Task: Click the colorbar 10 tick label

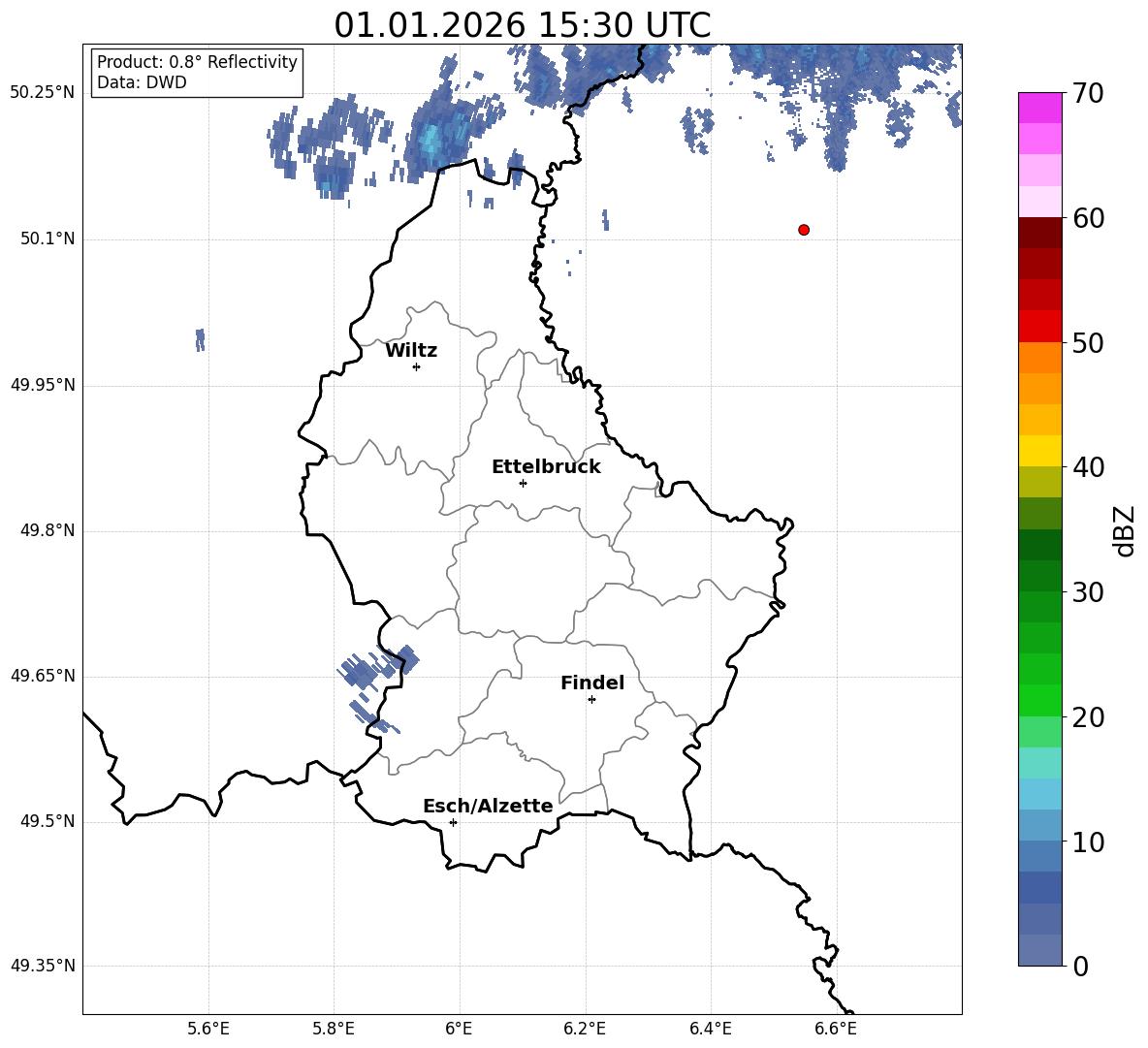Action: click(x=1088, y=842)
